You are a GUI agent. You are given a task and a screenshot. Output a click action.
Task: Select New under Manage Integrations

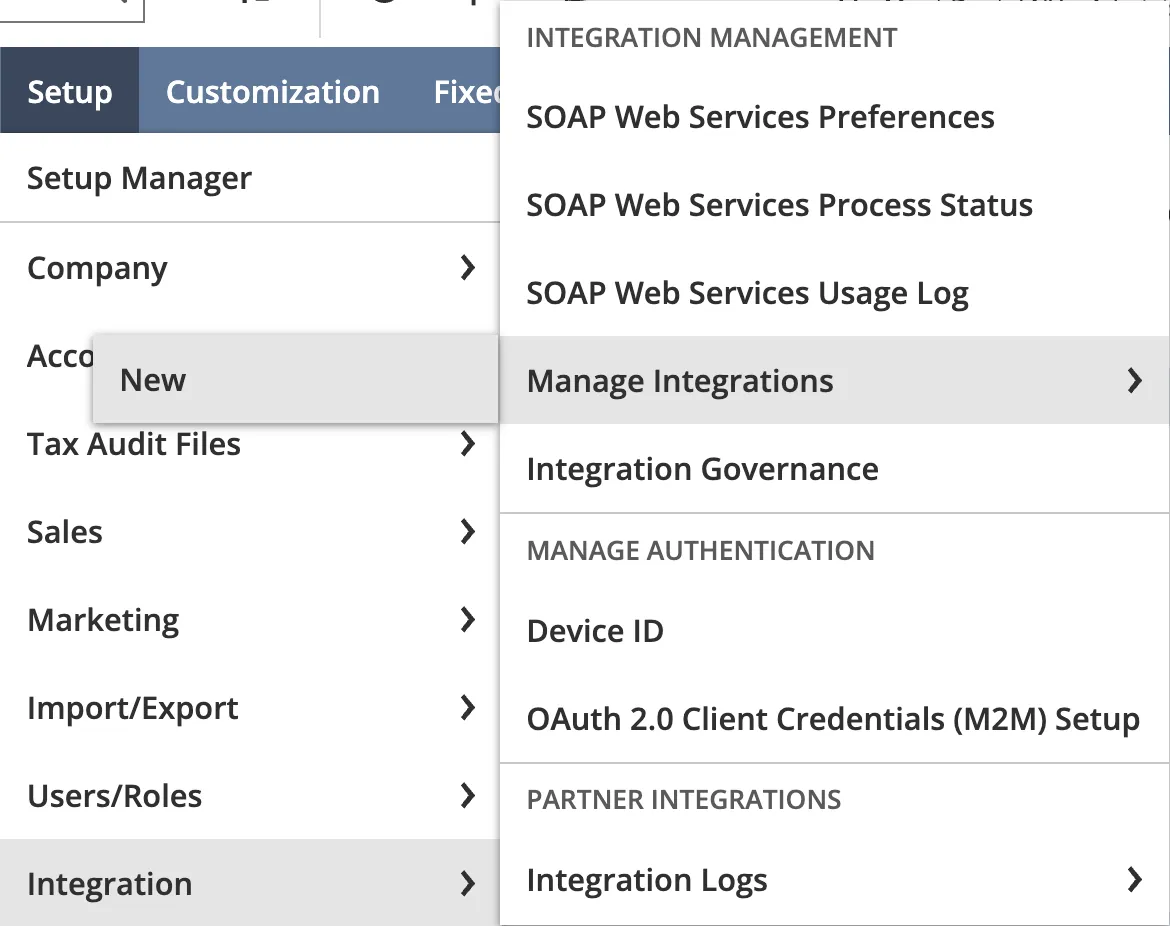(295, 379)
